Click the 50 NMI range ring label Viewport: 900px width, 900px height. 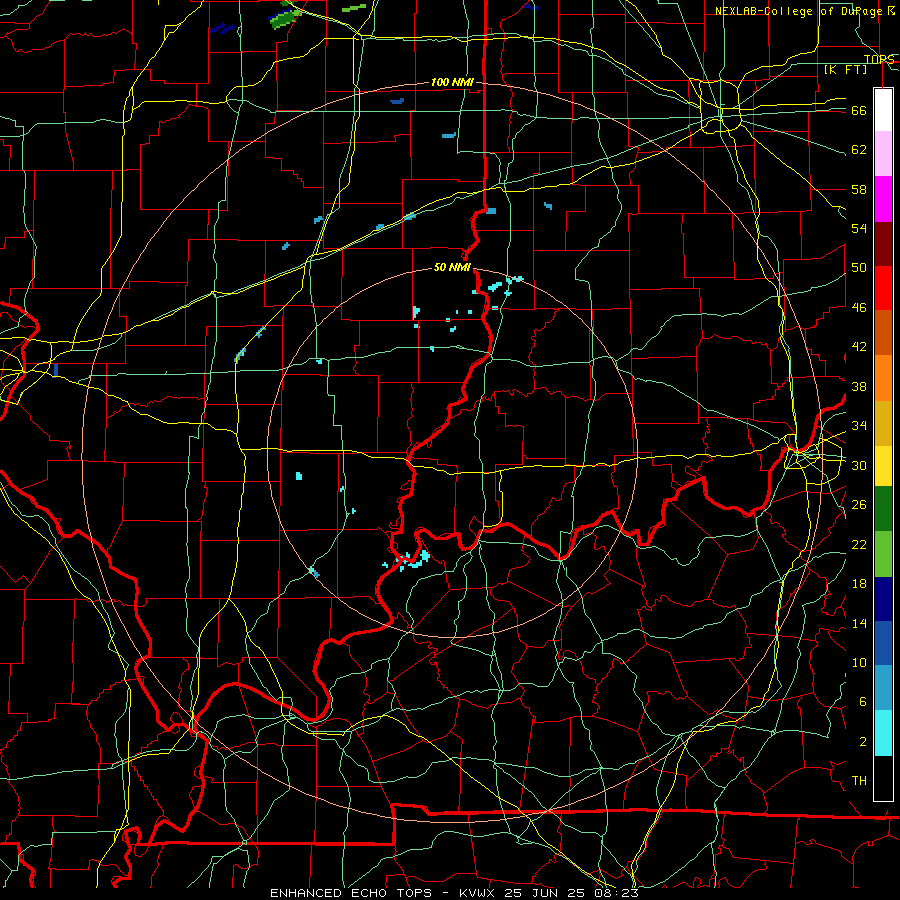click(452, 267)
